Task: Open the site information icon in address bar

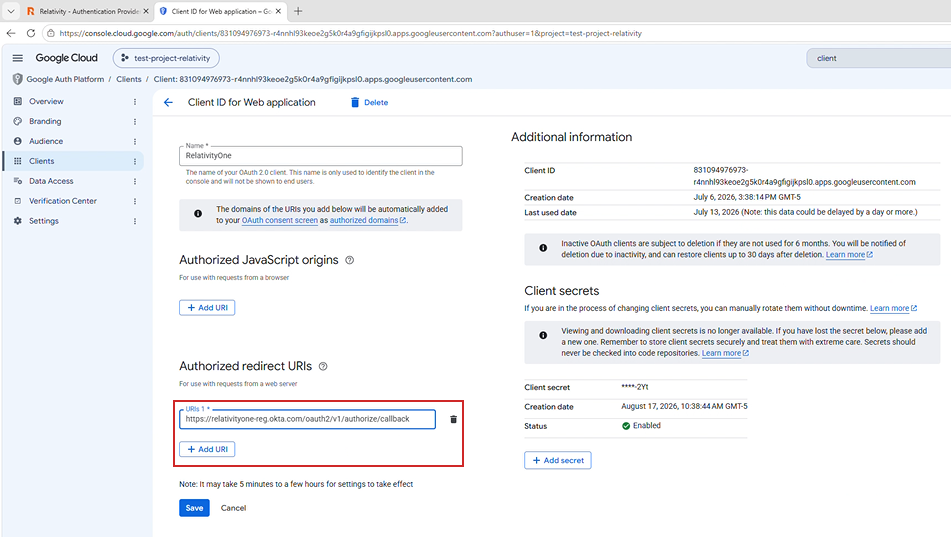Action: [50, 33]
